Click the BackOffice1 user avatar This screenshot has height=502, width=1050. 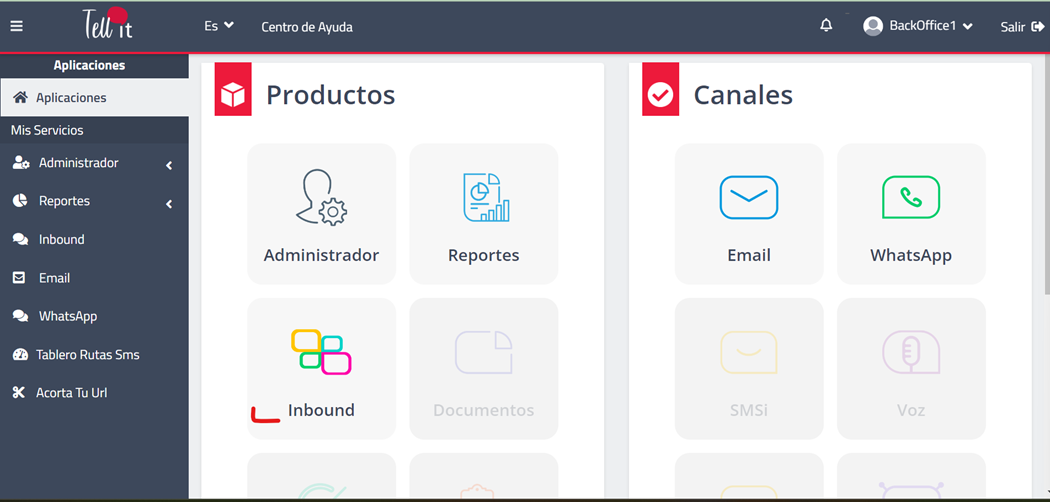pyautogui.click(x=873, y=26)
